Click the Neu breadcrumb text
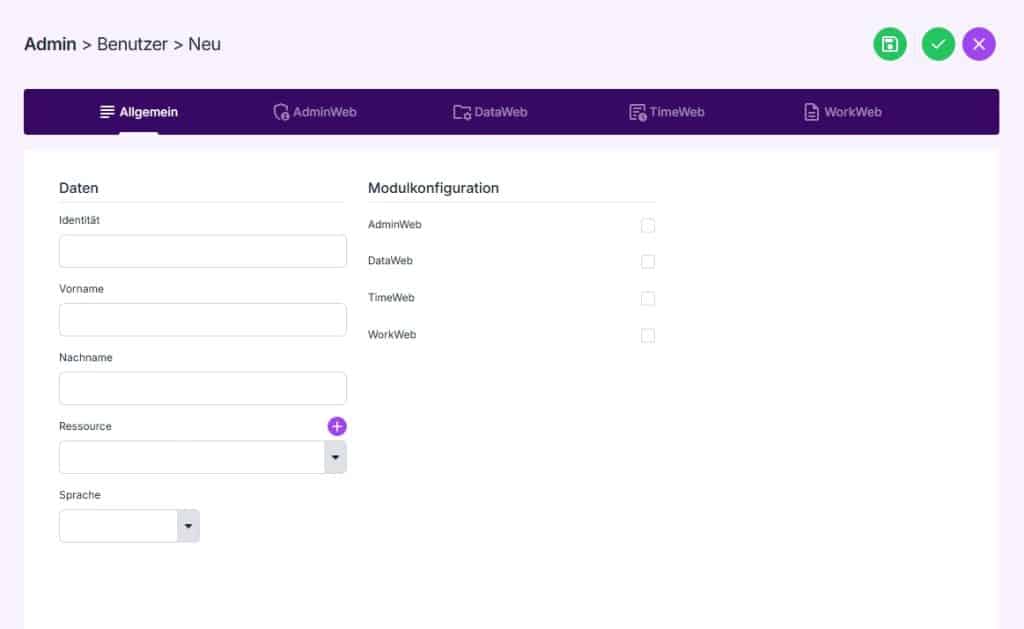The width and height of the screenshot is (1024, 629). pyautogui.click(x=204, y=44)
